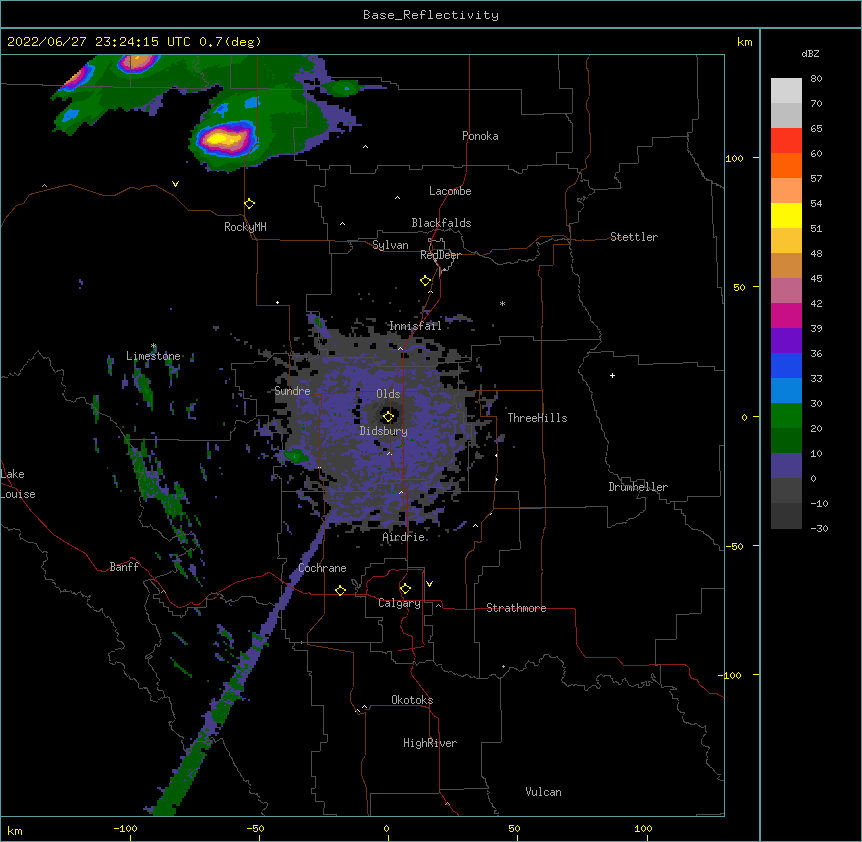This screenshot has width=862, height=842.
Task: Click the 'HighRiver' town label
Action: [430, 743]
